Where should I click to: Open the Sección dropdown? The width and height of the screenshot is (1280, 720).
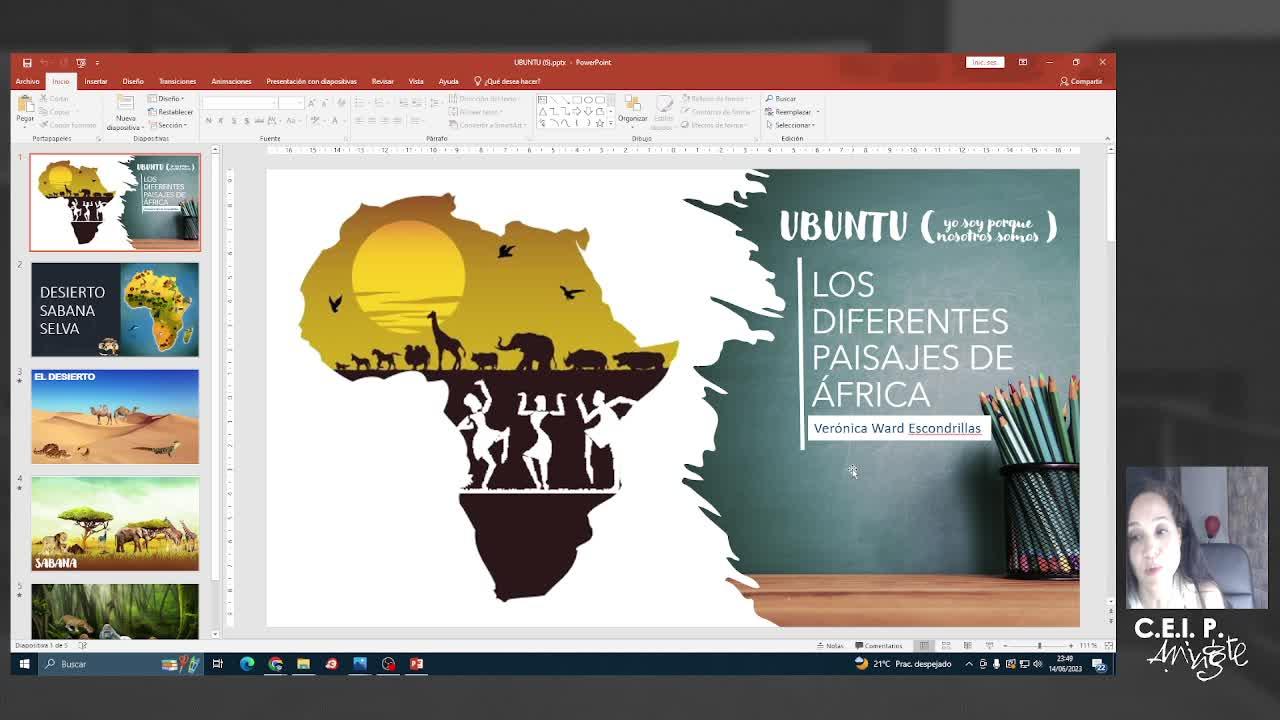click(170, 125)
